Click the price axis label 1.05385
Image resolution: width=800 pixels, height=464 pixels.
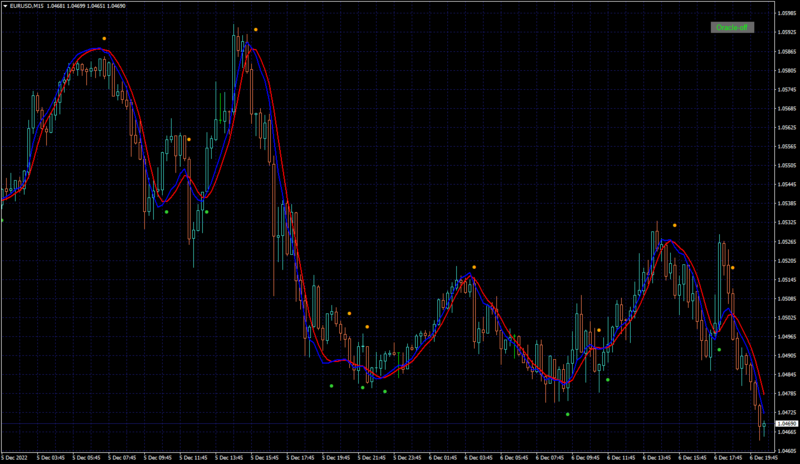[786, 203]
